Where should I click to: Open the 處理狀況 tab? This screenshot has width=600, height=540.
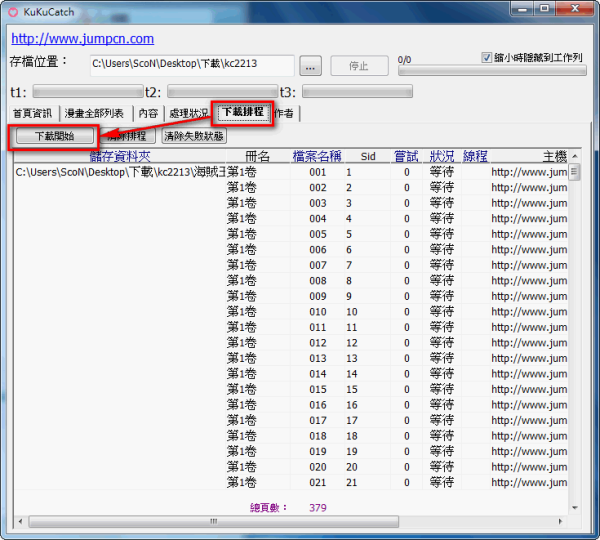188,113
